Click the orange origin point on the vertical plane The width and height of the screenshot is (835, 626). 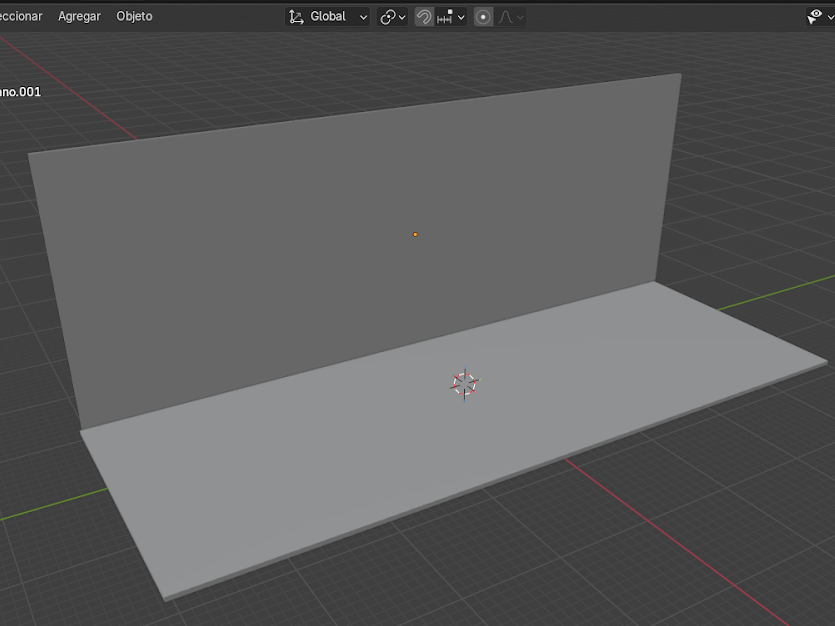(415, 234)
